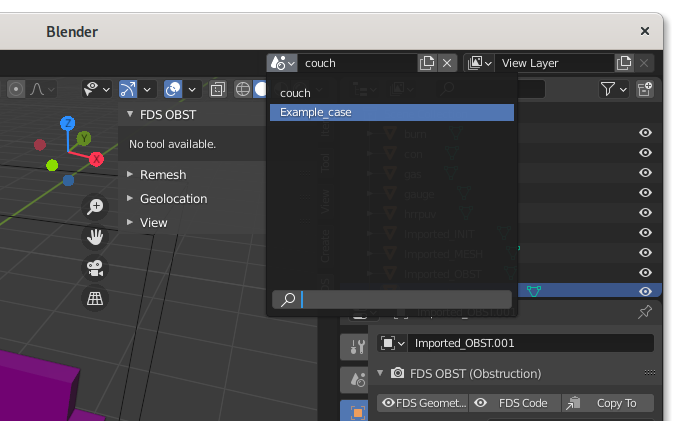Click the Imported_OBST.001 name field
Screen dimensions: 682x421
531,343
